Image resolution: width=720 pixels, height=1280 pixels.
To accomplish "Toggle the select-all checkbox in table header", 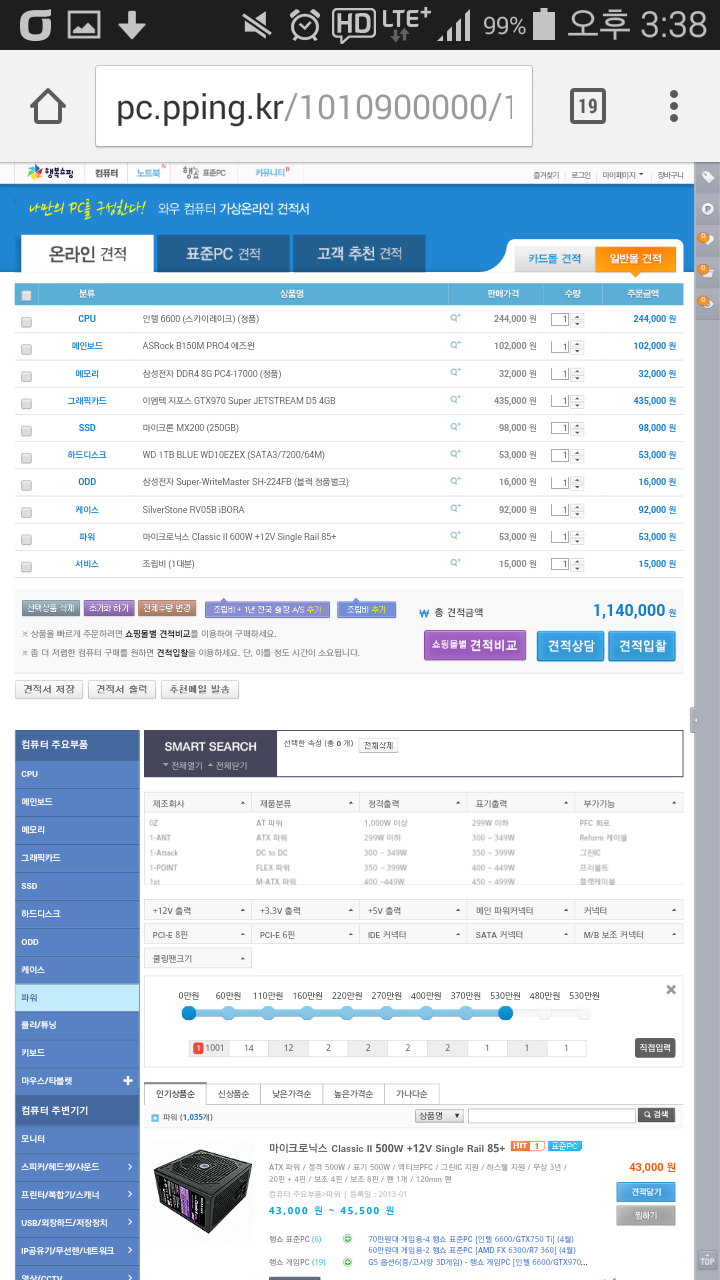I will coord(26,295).
